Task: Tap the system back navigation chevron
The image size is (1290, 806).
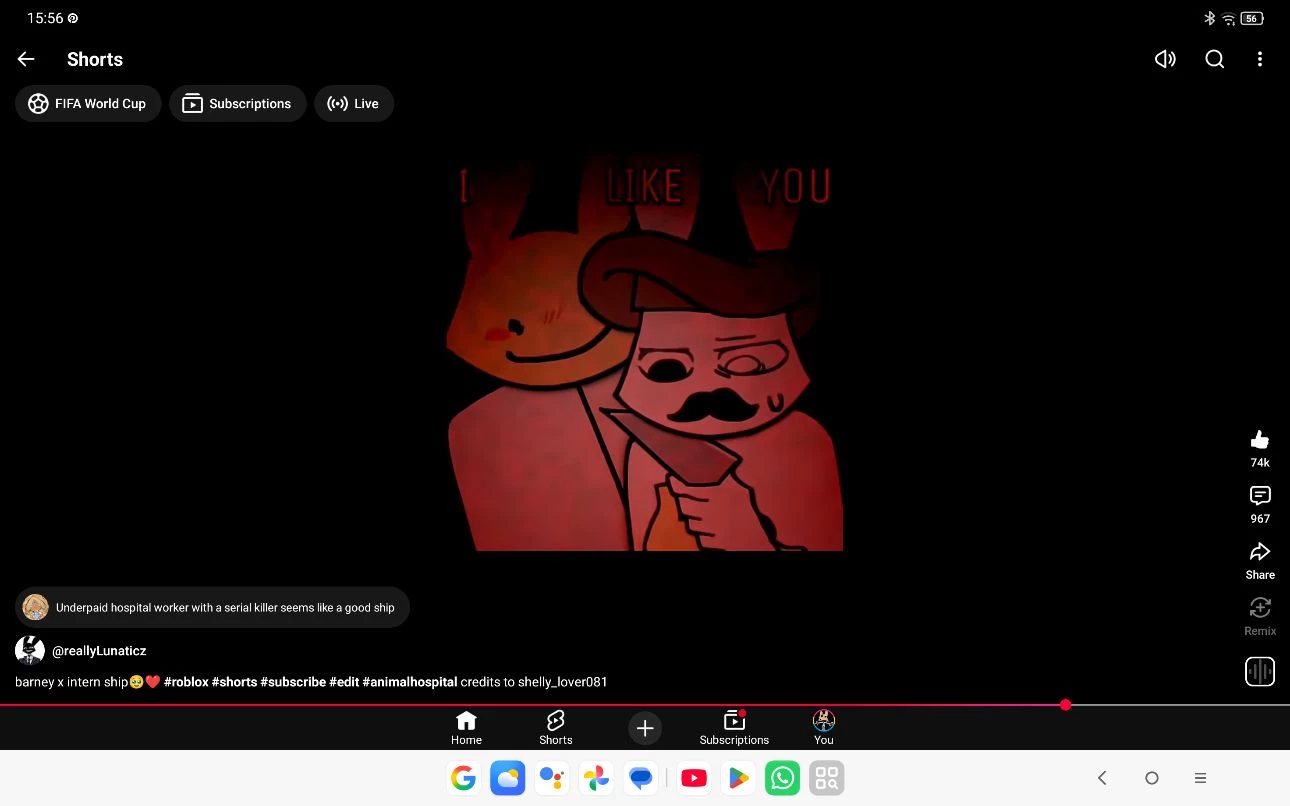Action: pyautogui.click(x=1102, y=778)
